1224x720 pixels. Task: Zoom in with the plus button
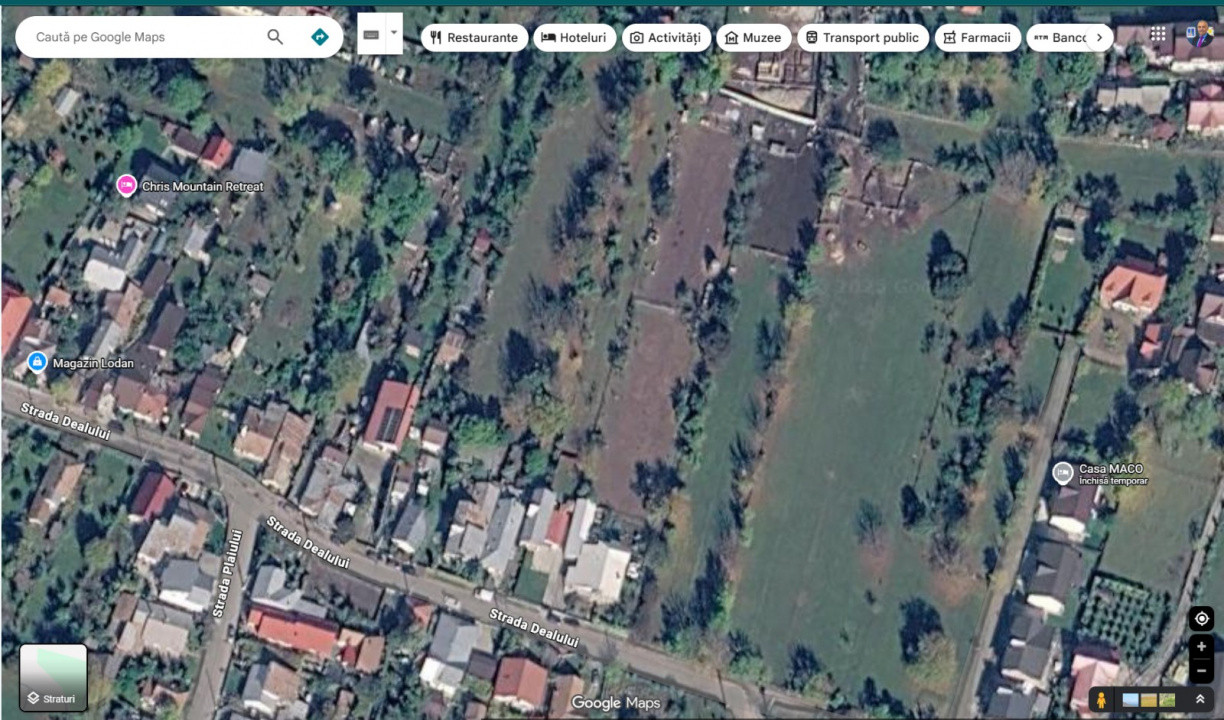[x=1201, y=647]
